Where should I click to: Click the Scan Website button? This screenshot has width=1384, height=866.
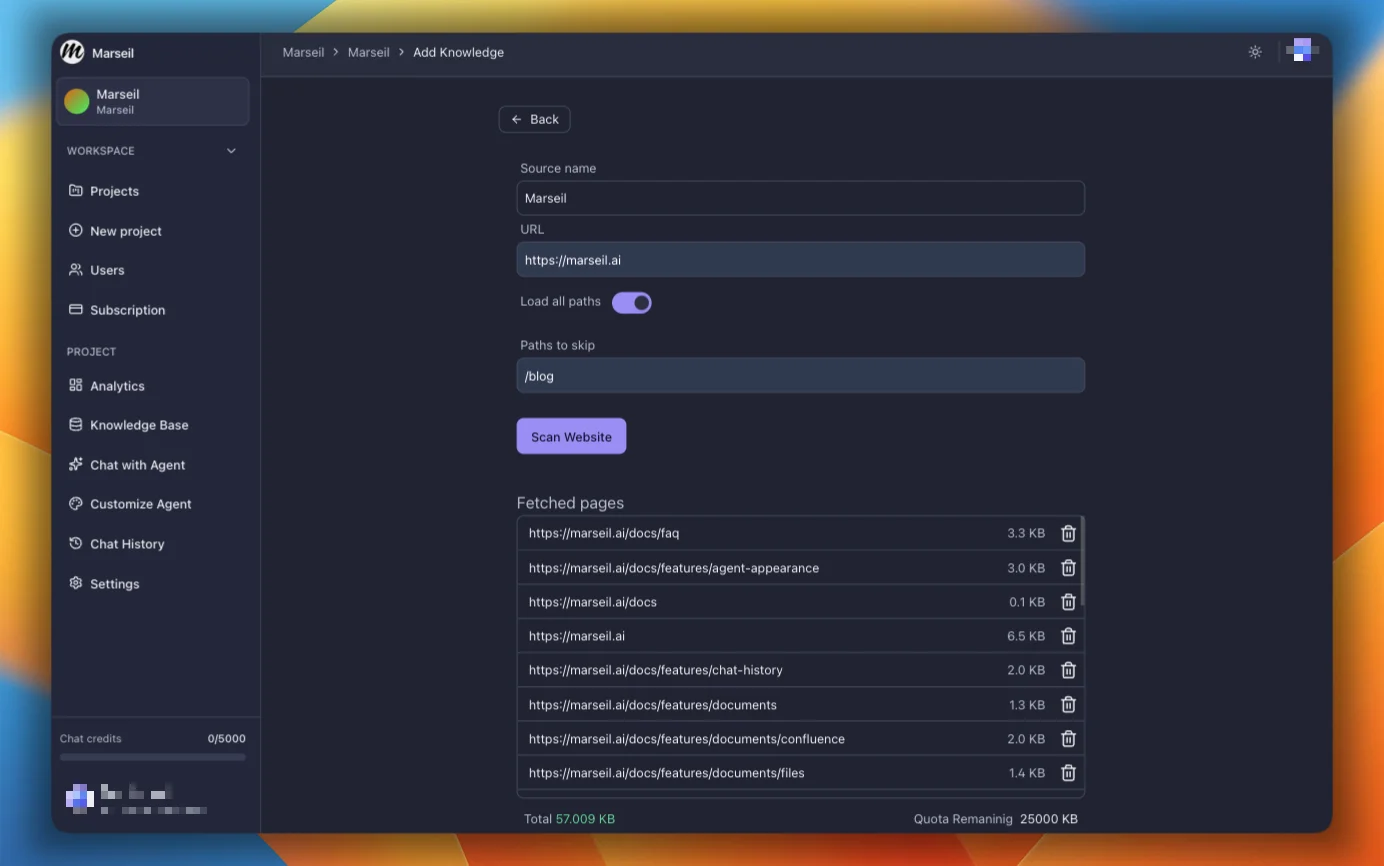571,436
